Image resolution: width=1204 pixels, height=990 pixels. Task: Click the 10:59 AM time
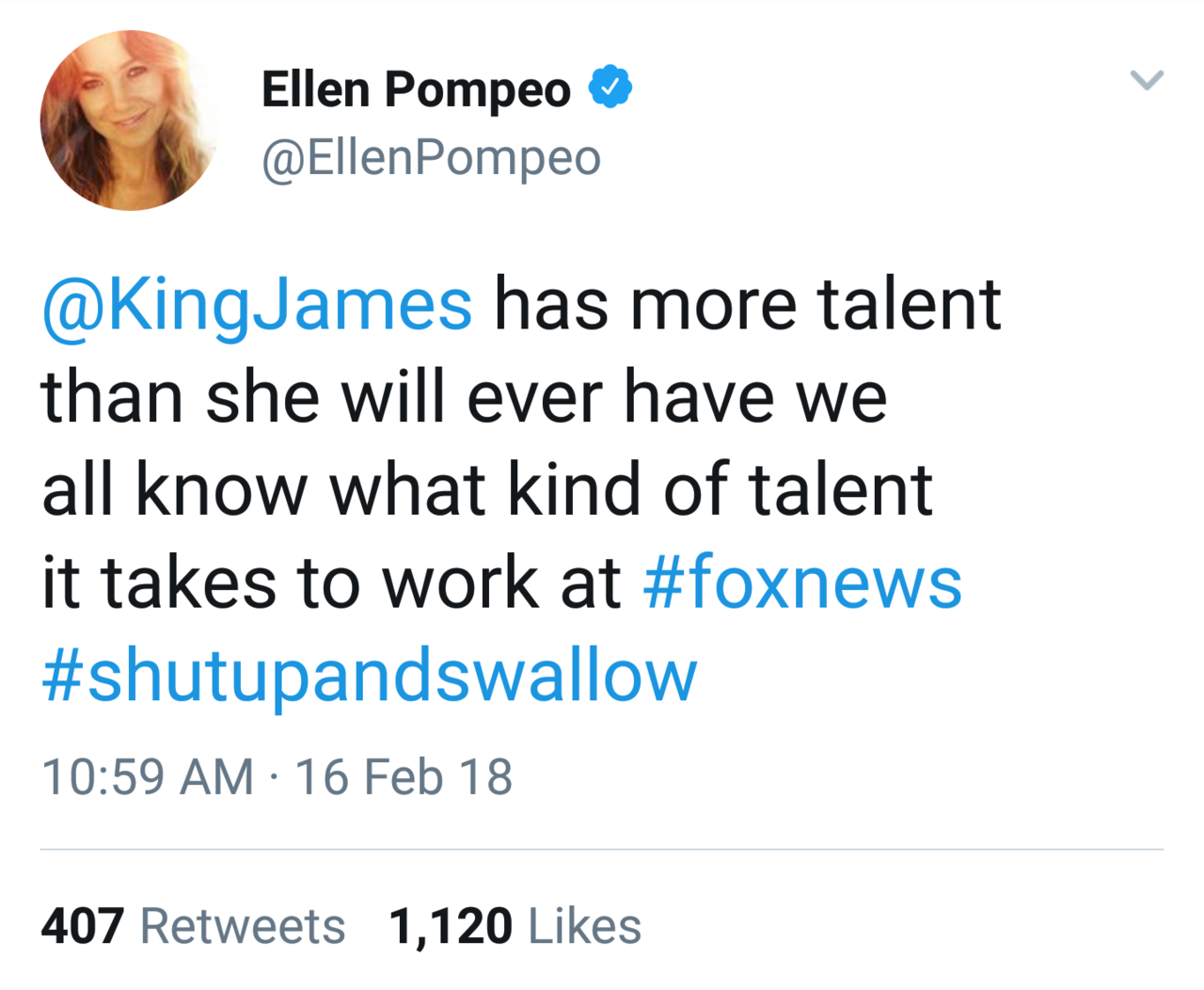click(148, 777)
